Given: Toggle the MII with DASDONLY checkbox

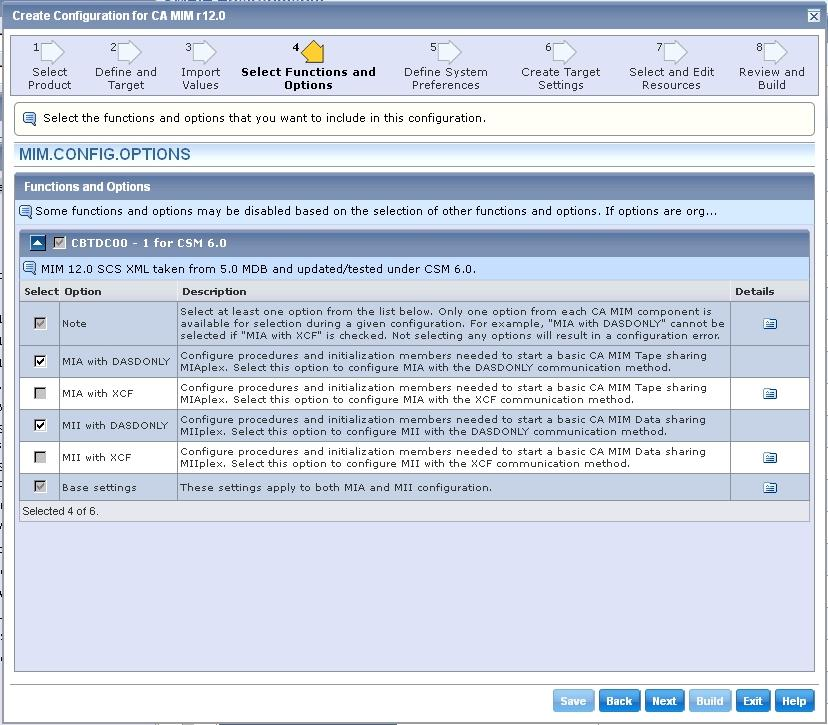Looking at the screenshot, I should 40,425.
